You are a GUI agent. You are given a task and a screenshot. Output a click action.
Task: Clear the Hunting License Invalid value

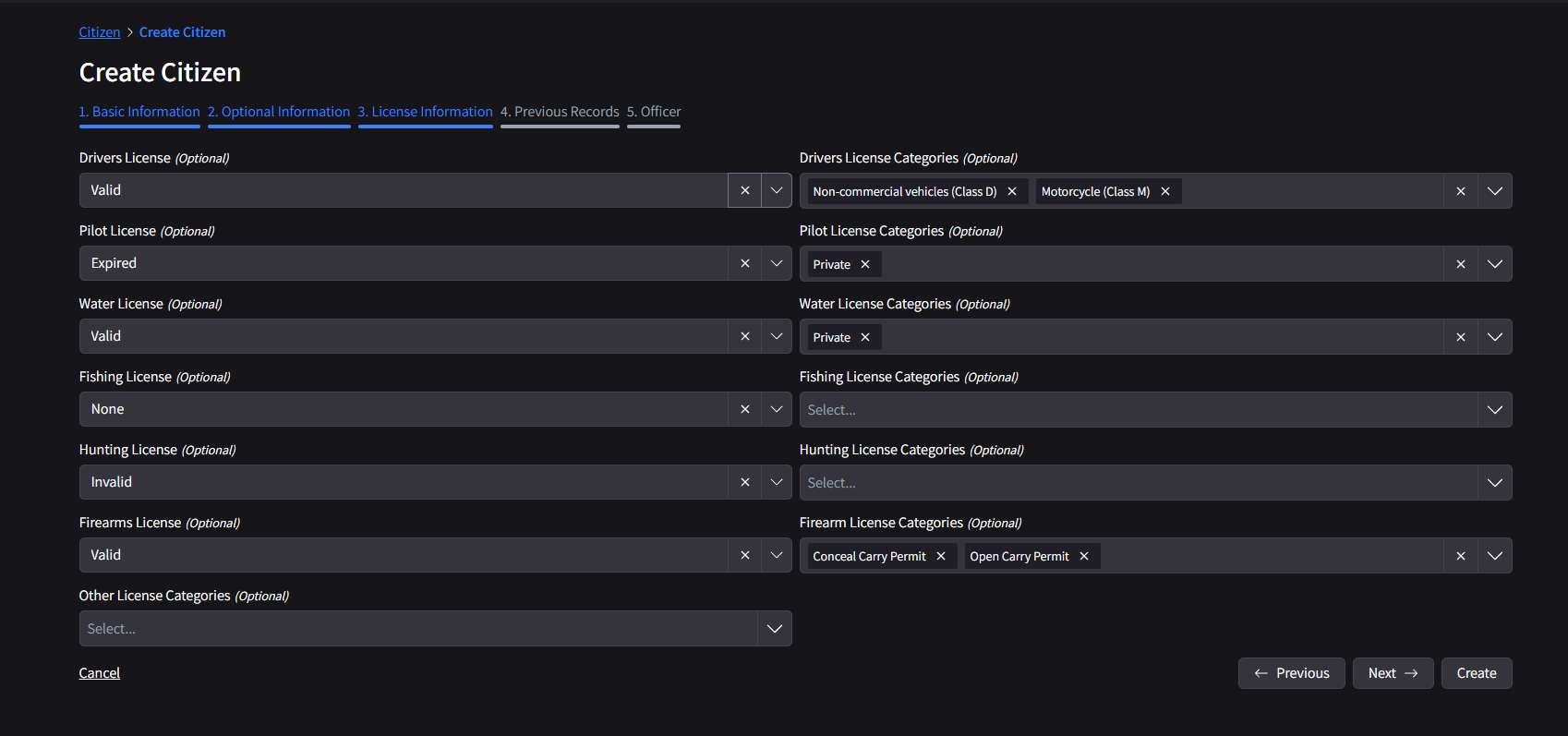pyautogui.click(x=744, y=482)
